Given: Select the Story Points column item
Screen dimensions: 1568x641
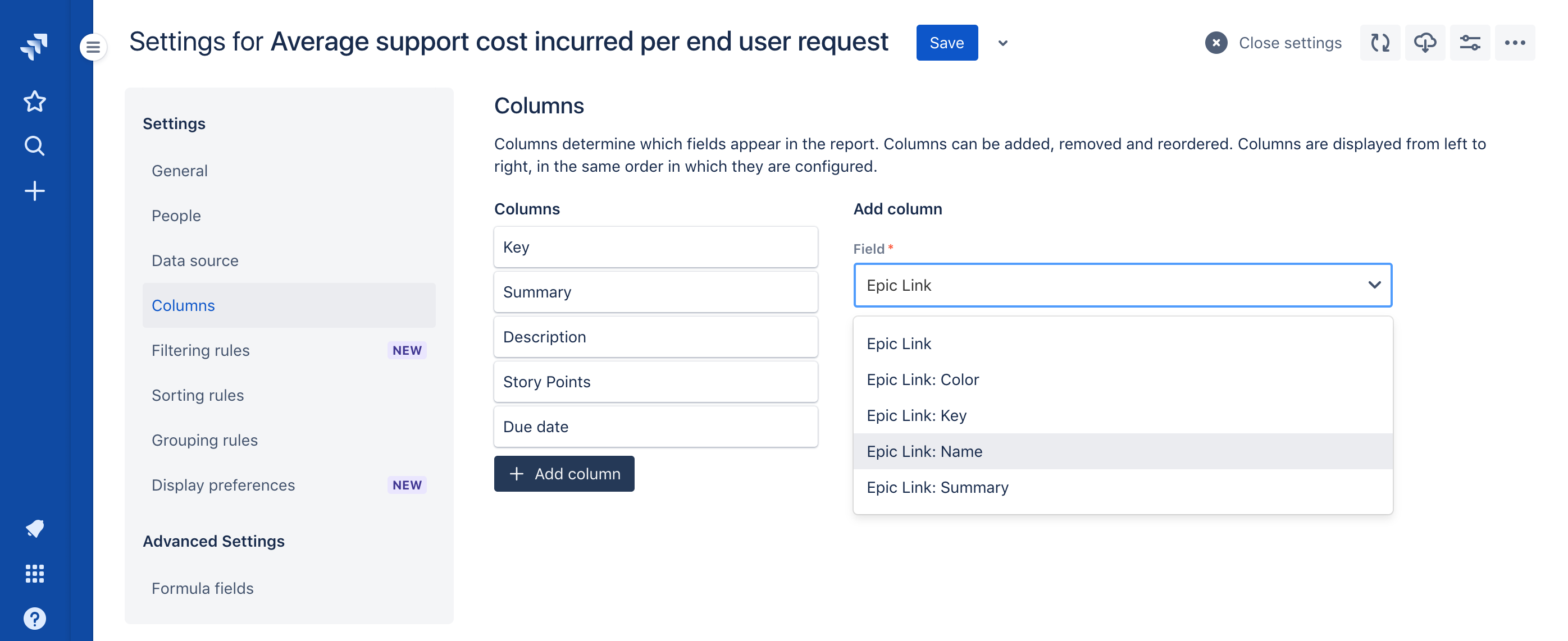Looking at the screenshot, I should 655,382.
